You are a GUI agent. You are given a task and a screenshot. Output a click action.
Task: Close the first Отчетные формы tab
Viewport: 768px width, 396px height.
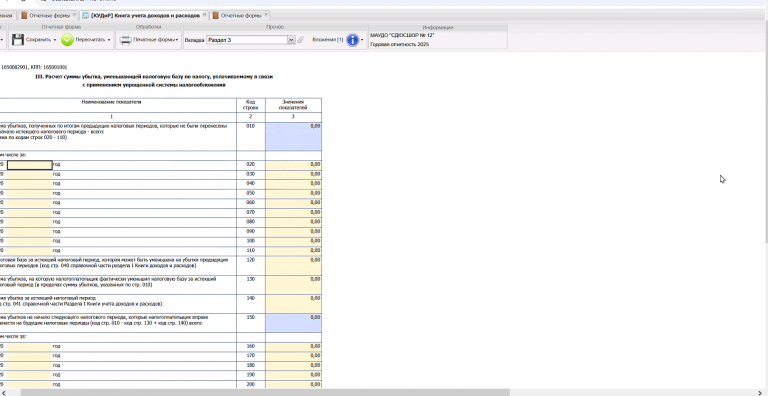tap(74, 15)
